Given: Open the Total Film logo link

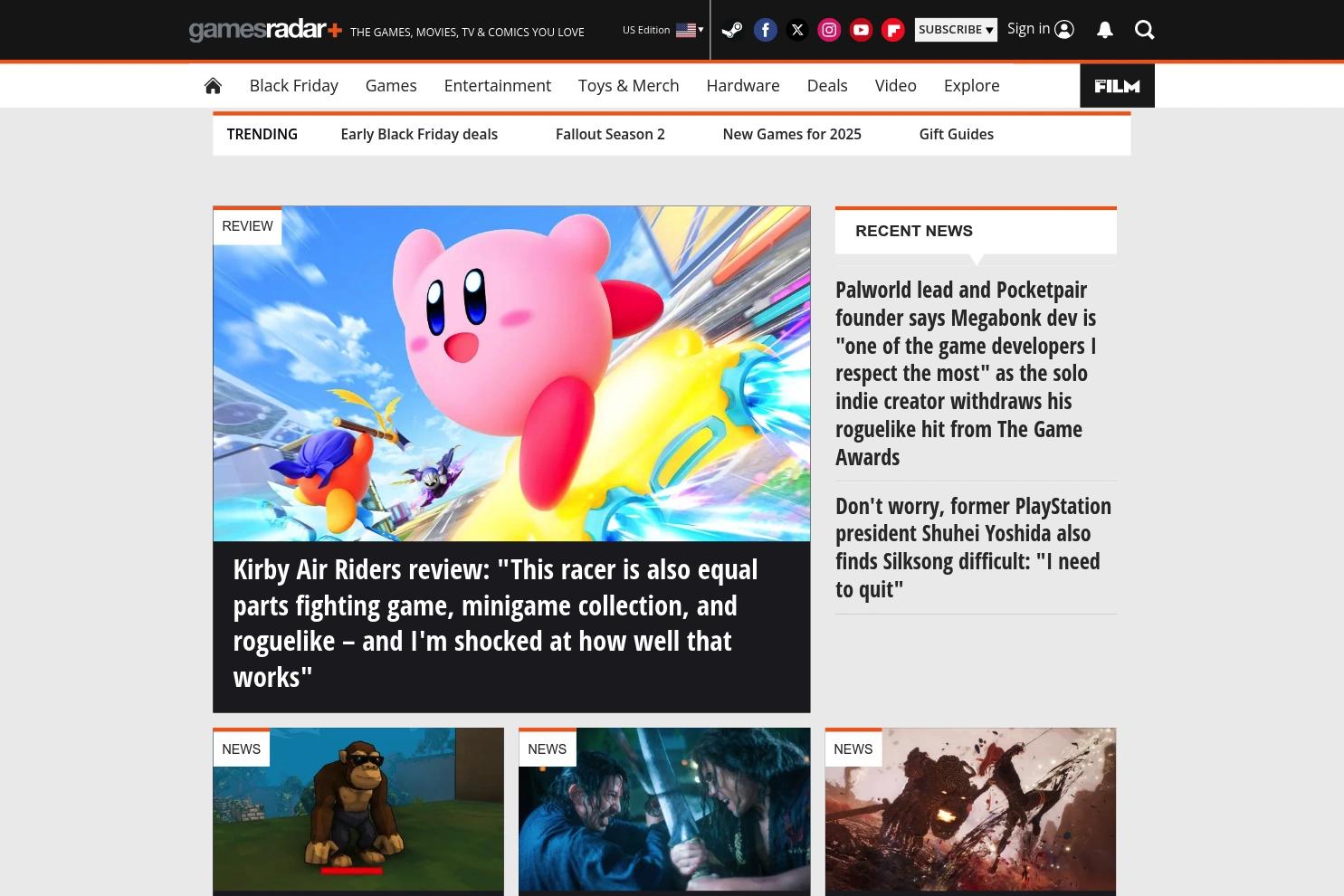Looking at the screenshot, I should pos(1117,86).
